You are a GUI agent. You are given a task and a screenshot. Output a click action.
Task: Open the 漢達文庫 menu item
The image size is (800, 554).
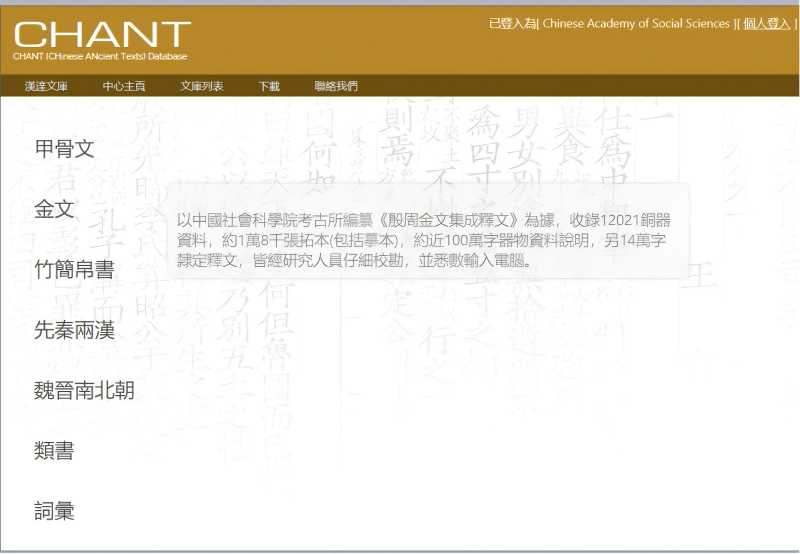[46, 86]
